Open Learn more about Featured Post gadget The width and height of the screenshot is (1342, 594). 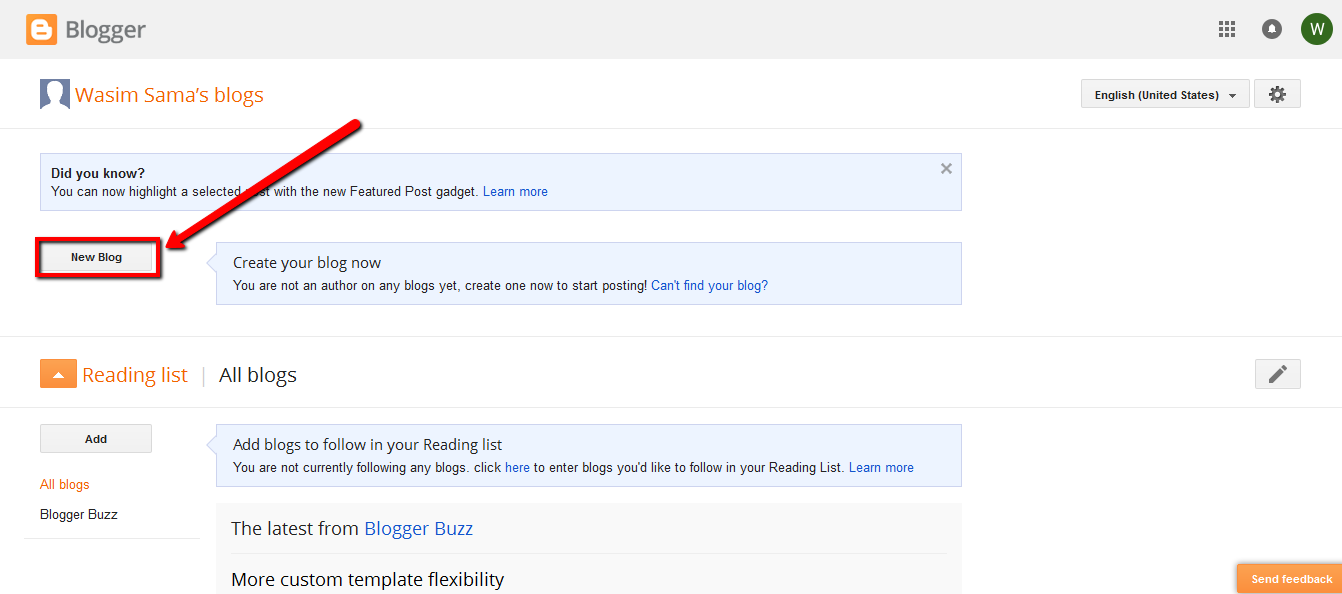click(515, 191)
